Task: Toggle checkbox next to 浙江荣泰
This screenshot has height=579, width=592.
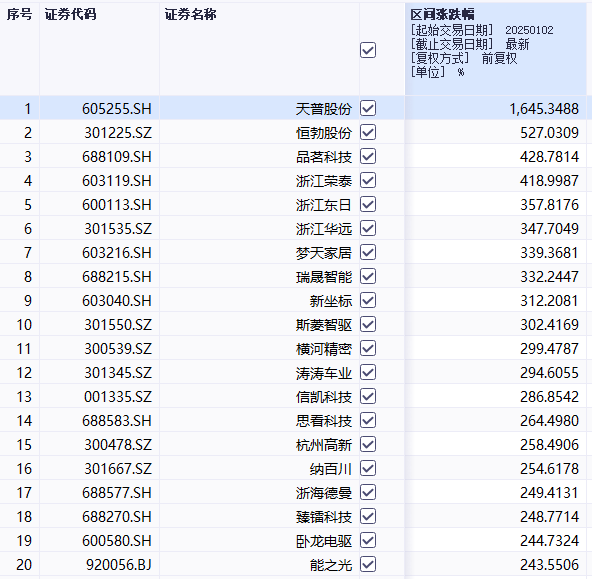Action: pos(368,180)
